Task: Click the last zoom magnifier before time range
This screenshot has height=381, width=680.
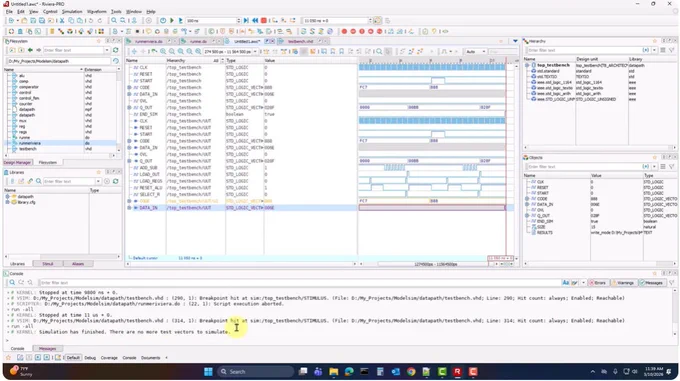Action: (198, 51)
